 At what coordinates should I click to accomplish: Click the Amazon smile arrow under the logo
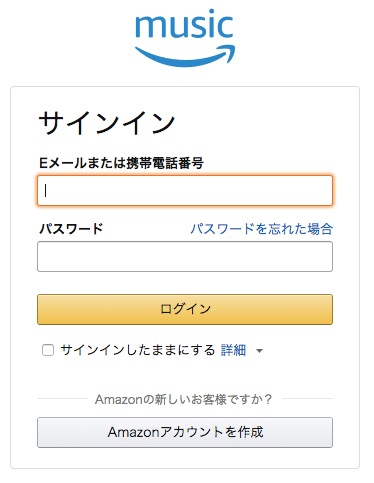[x=185, y=56]
